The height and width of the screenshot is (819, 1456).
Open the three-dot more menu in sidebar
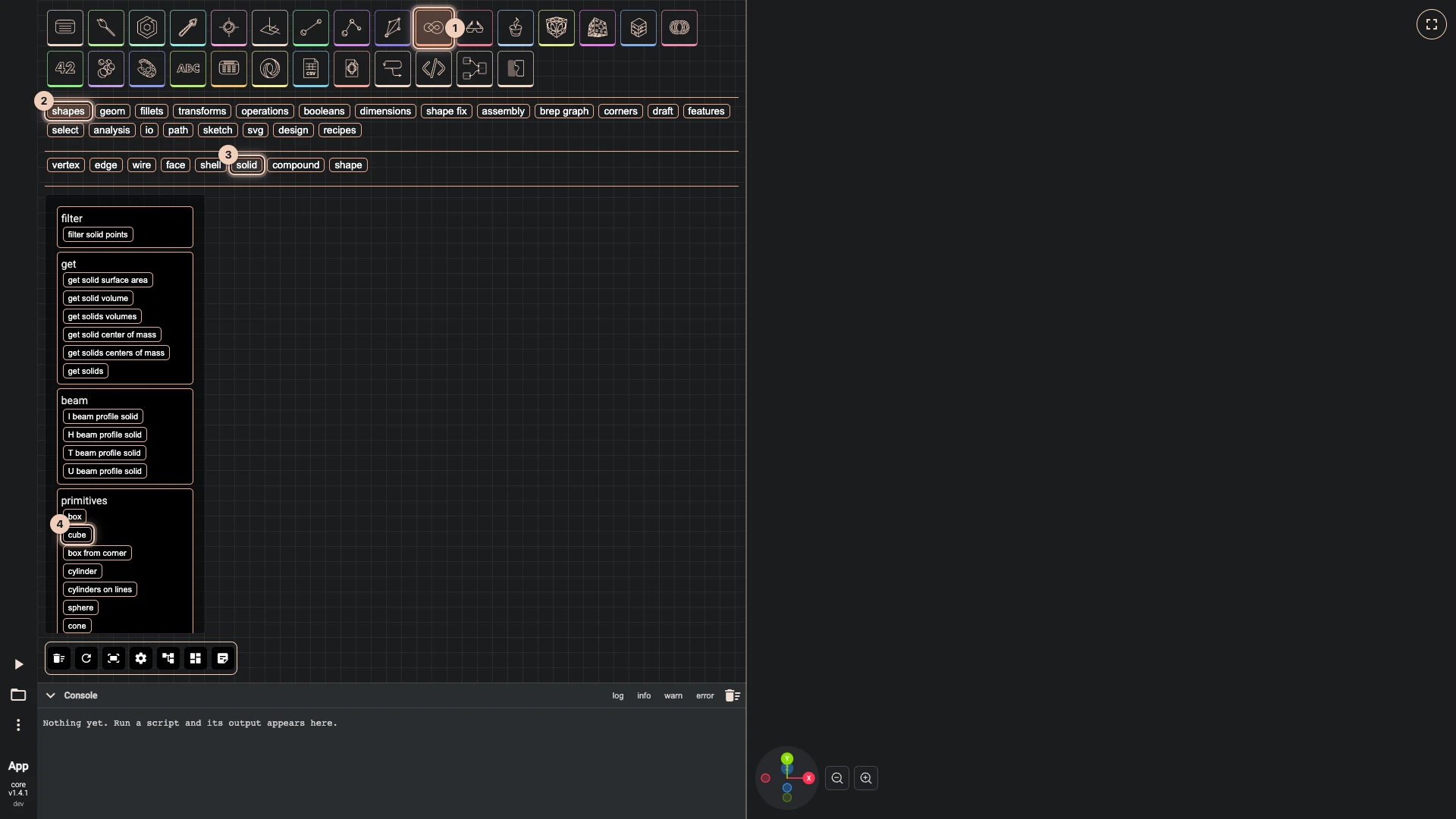tap(18, 725)
